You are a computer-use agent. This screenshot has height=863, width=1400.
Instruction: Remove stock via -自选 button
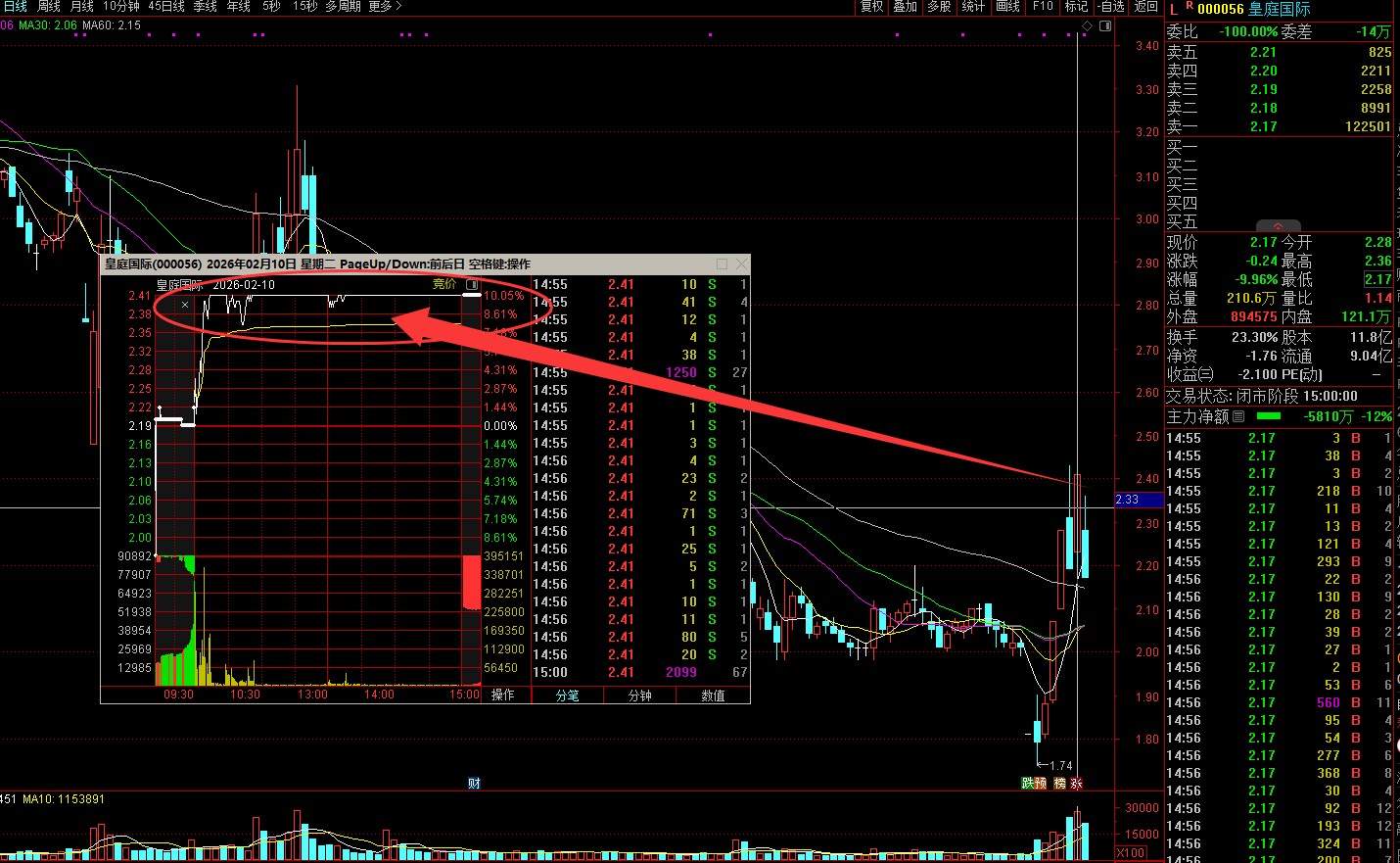[1110, 6]
